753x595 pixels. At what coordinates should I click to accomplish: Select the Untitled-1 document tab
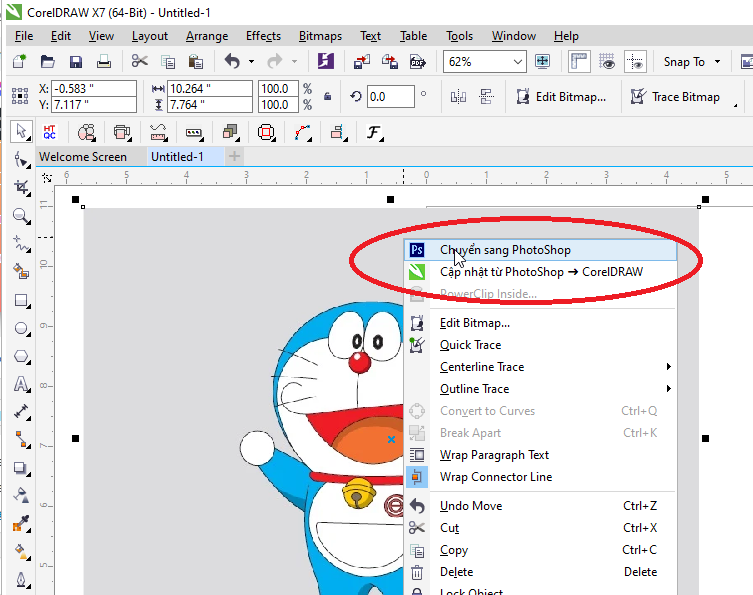pos(177,157)
